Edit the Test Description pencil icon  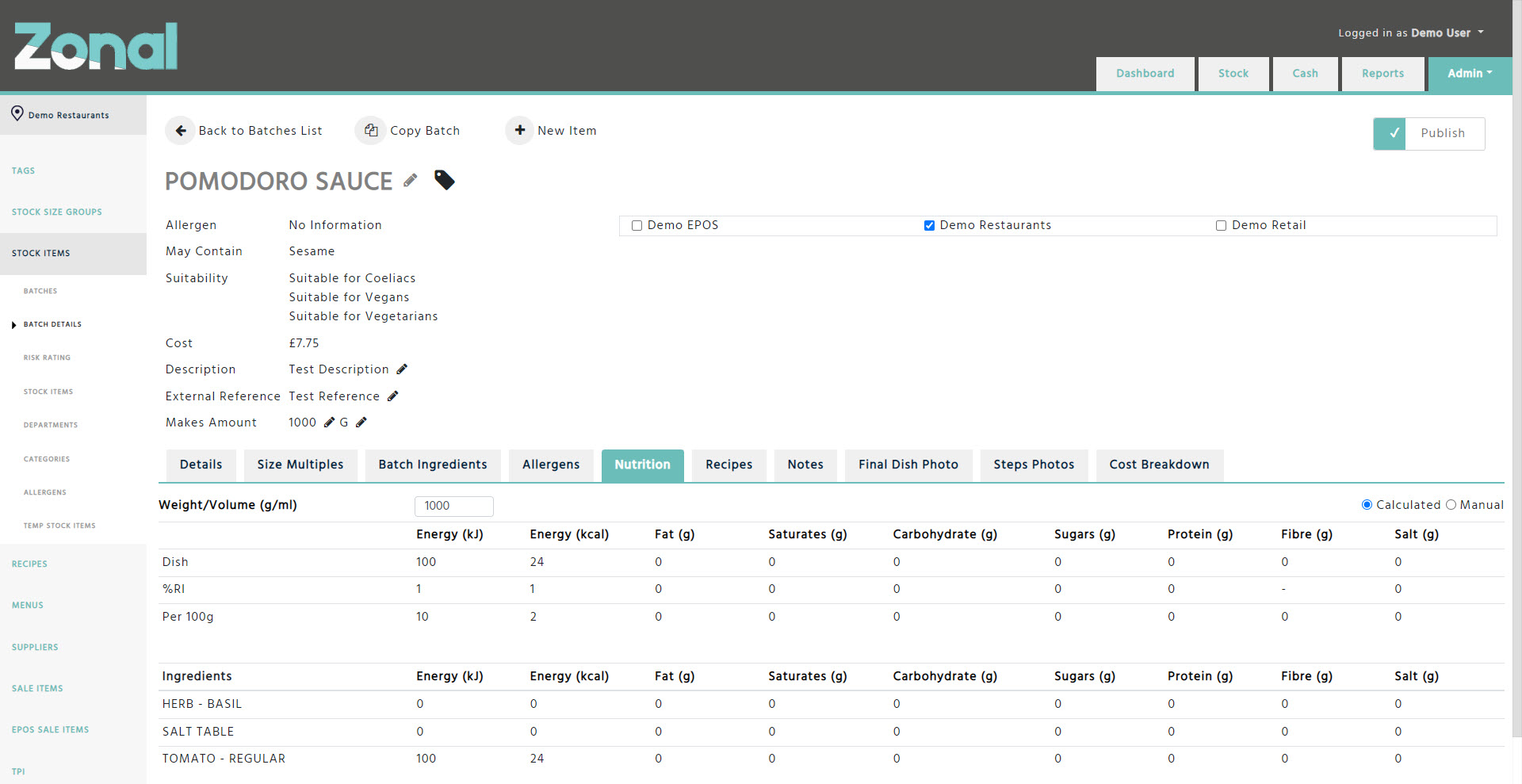pos(402,369)
